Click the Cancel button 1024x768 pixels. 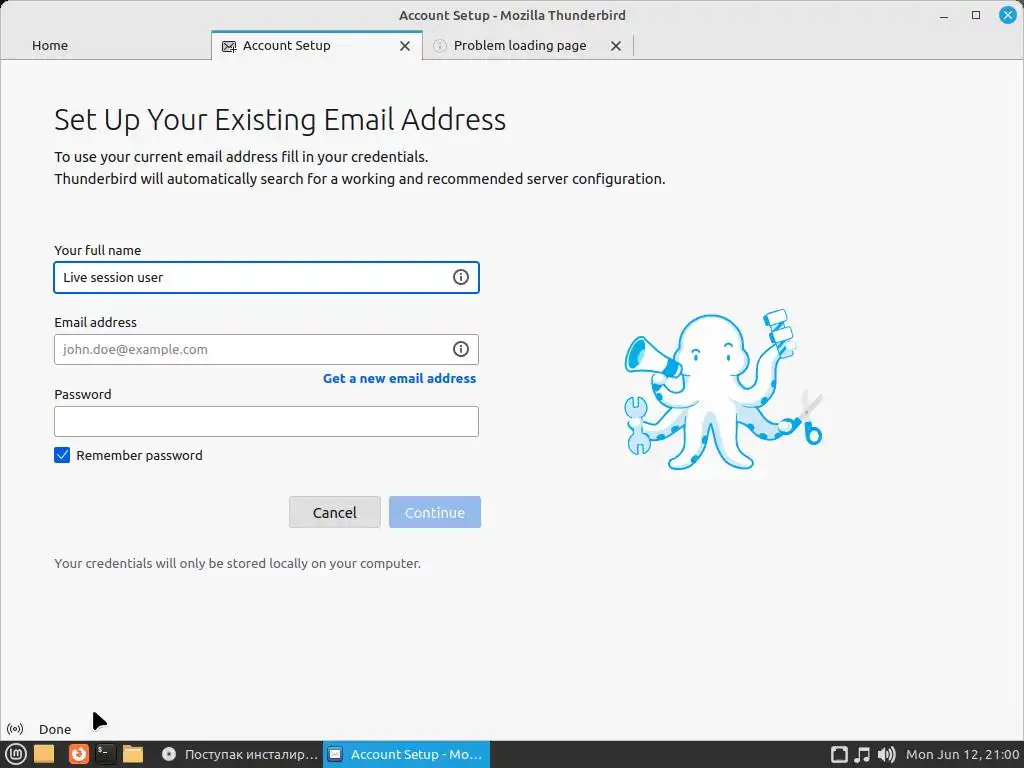point(334,513)
